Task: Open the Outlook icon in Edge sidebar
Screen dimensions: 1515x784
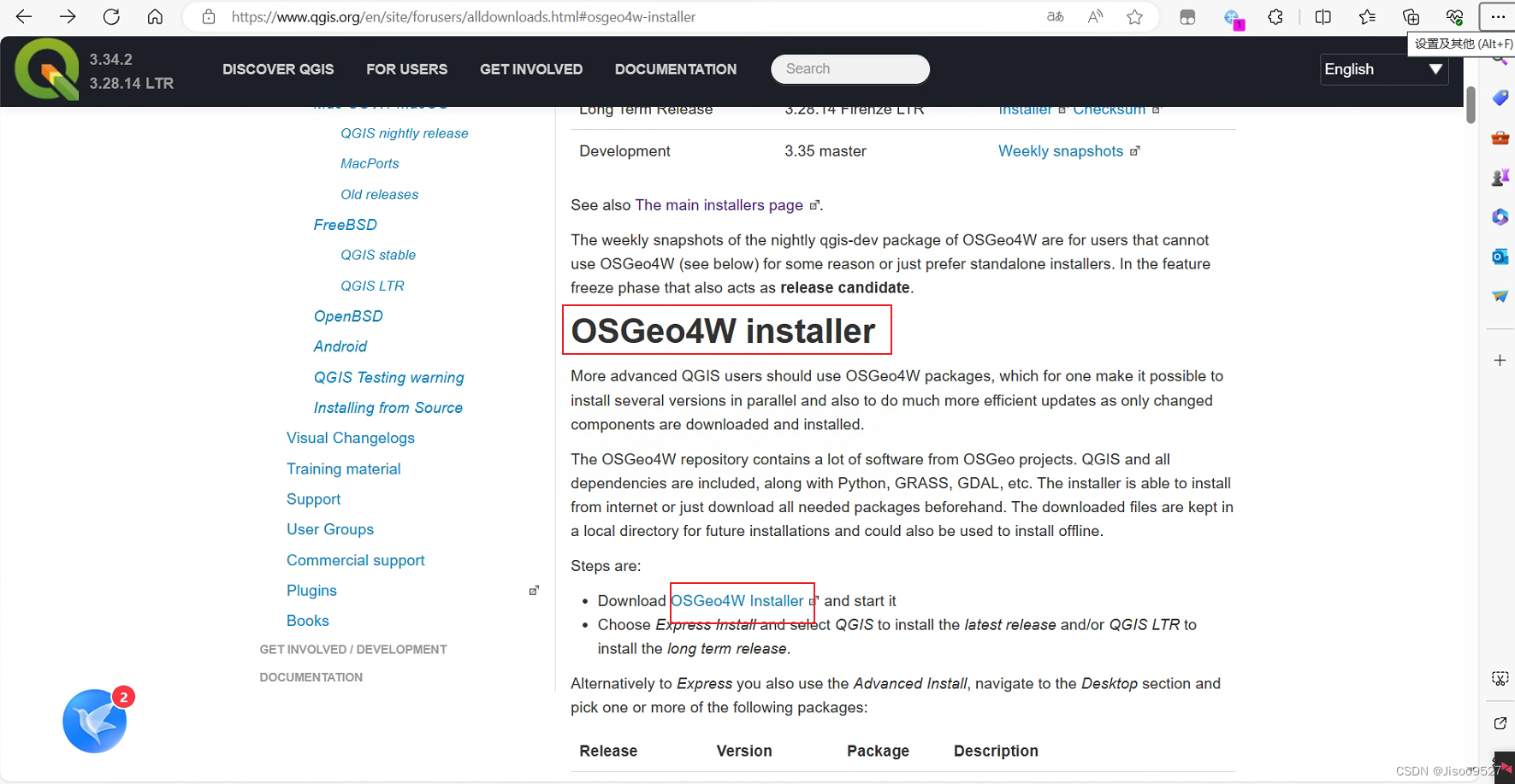Action: click(x=1500, y=256)
